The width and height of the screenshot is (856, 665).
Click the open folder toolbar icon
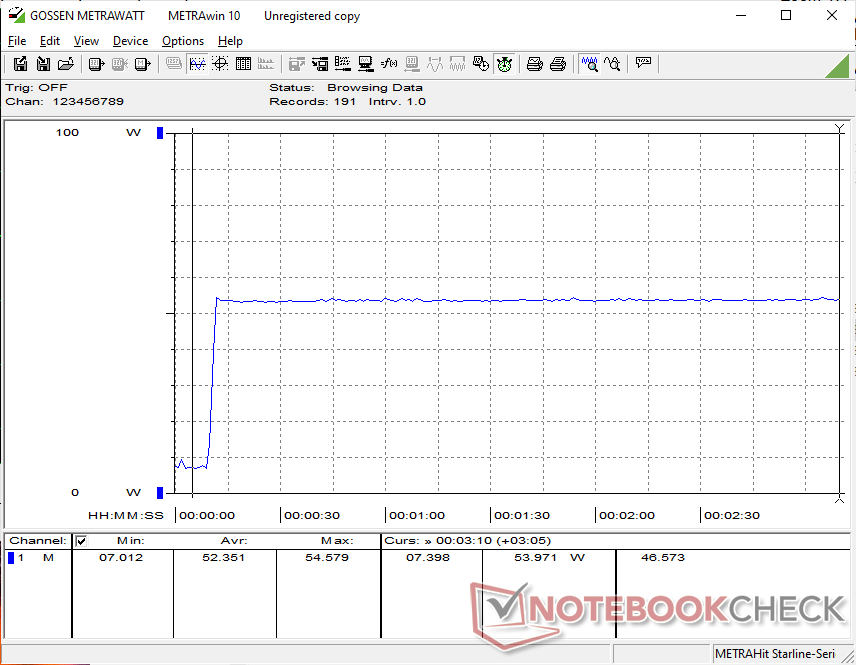point(66,64)
